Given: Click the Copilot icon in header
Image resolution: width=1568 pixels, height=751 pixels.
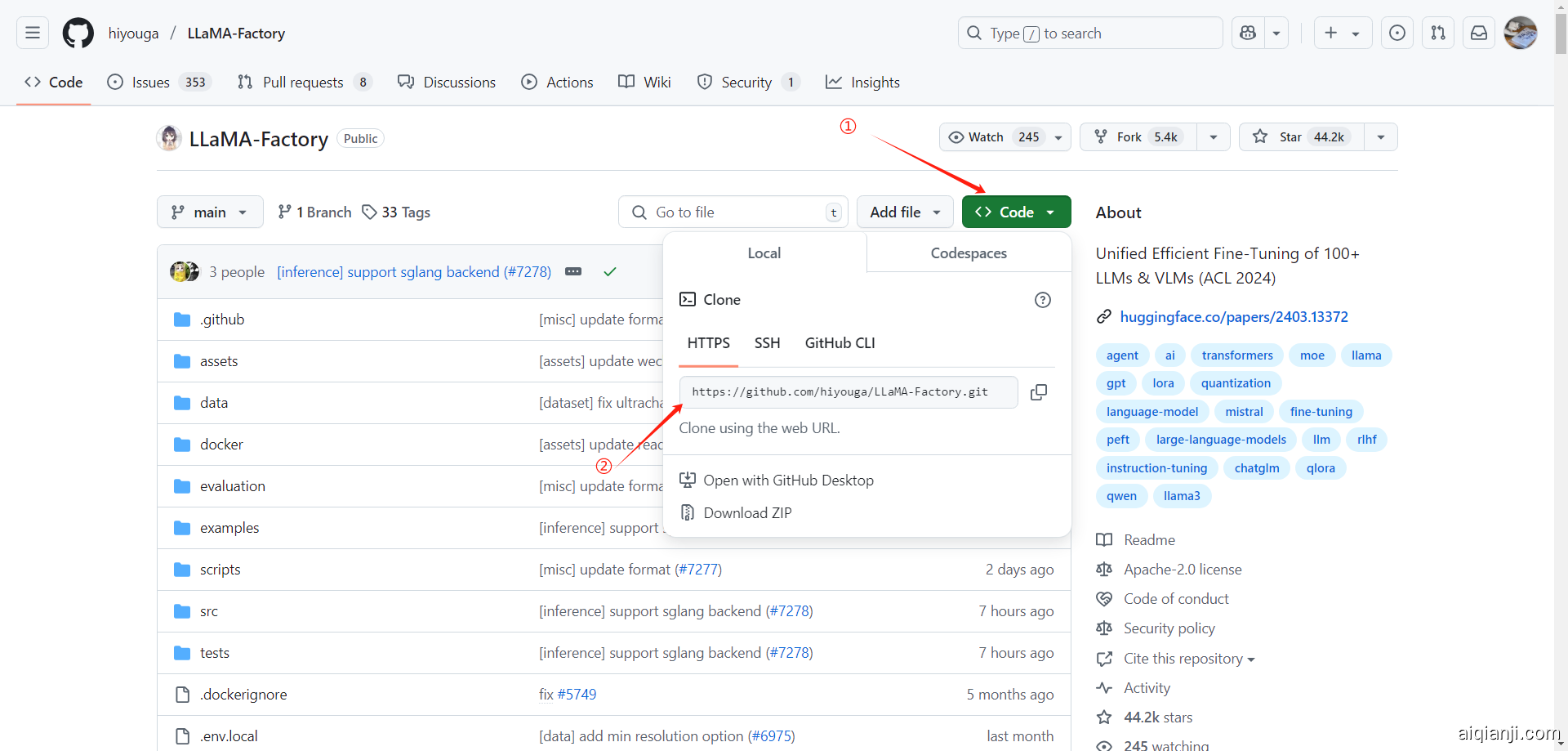Looking at the screenshot, I should click(x=1247, y=34).
